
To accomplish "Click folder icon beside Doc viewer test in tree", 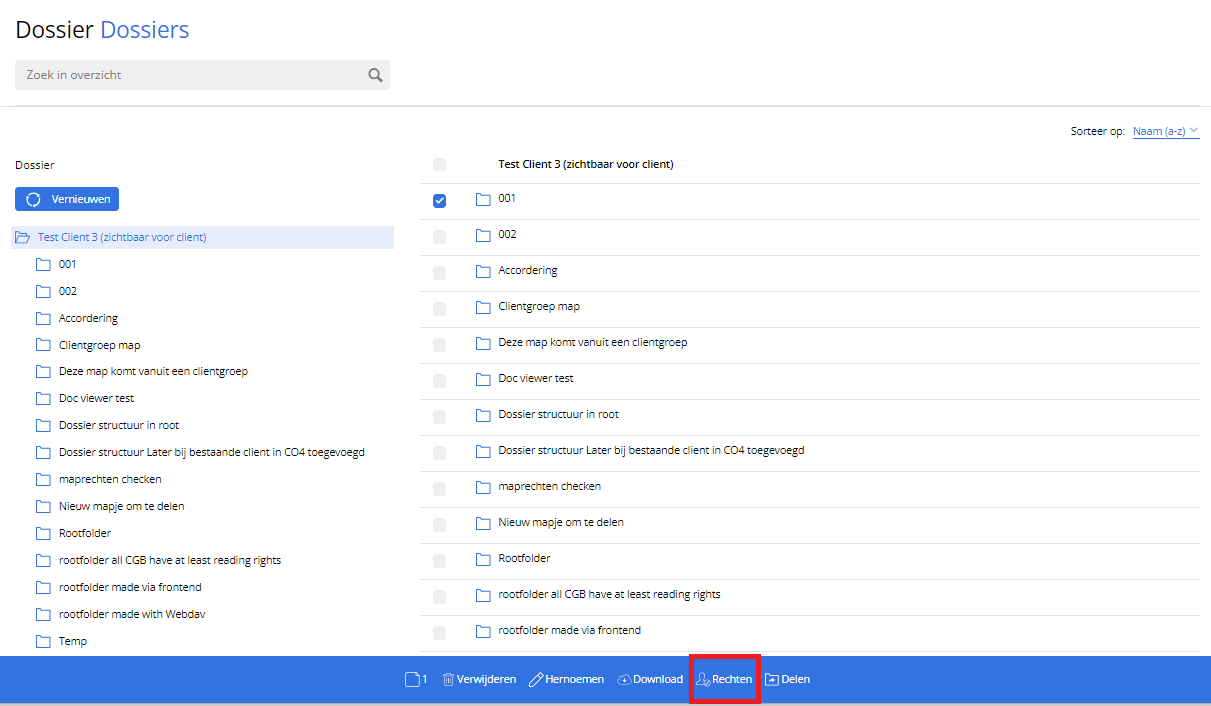I will pos(43,399).
